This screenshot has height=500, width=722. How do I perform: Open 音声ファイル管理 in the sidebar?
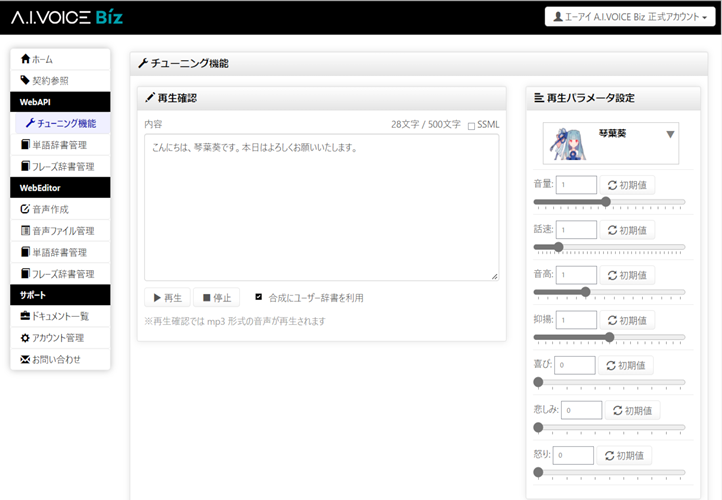pos(60,231)
